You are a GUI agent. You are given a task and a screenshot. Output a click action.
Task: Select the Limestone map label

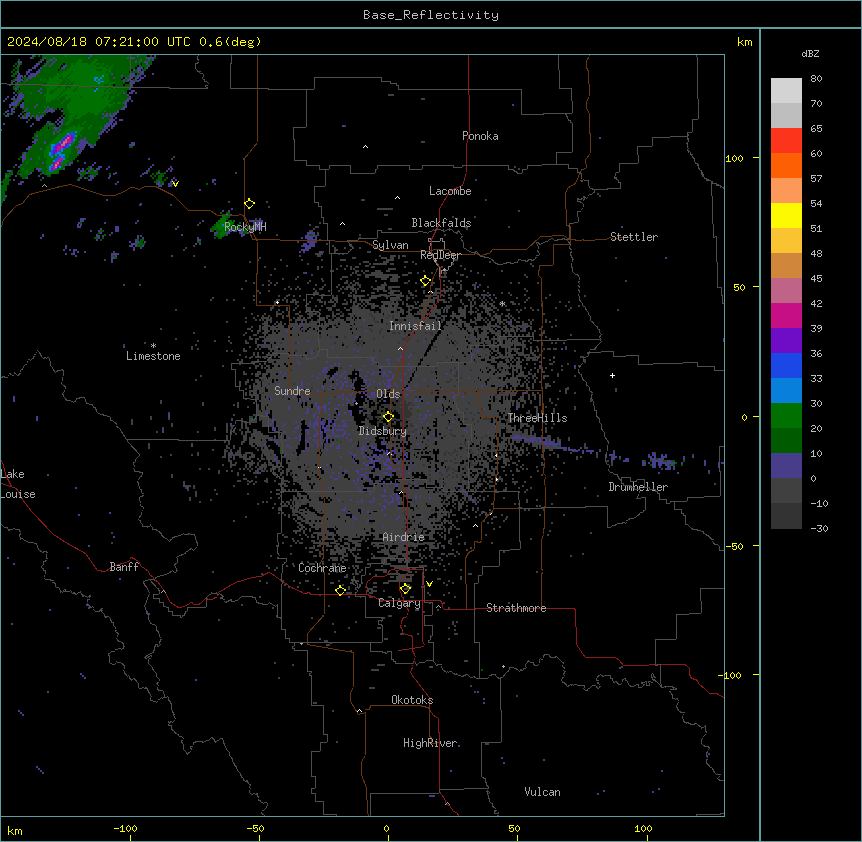click(x=153, y=356)
